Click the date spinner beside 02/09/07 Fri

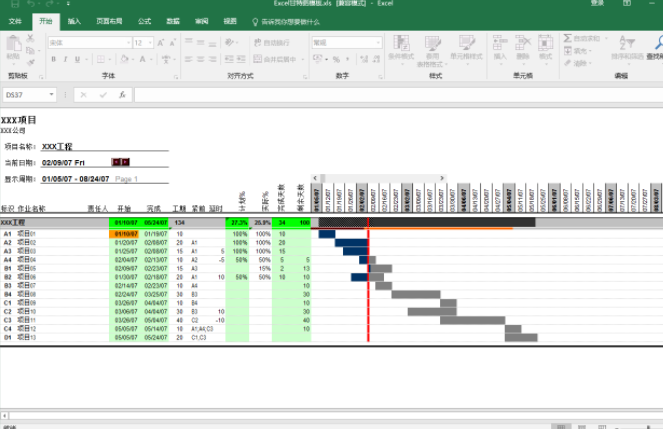pos(121,162)
